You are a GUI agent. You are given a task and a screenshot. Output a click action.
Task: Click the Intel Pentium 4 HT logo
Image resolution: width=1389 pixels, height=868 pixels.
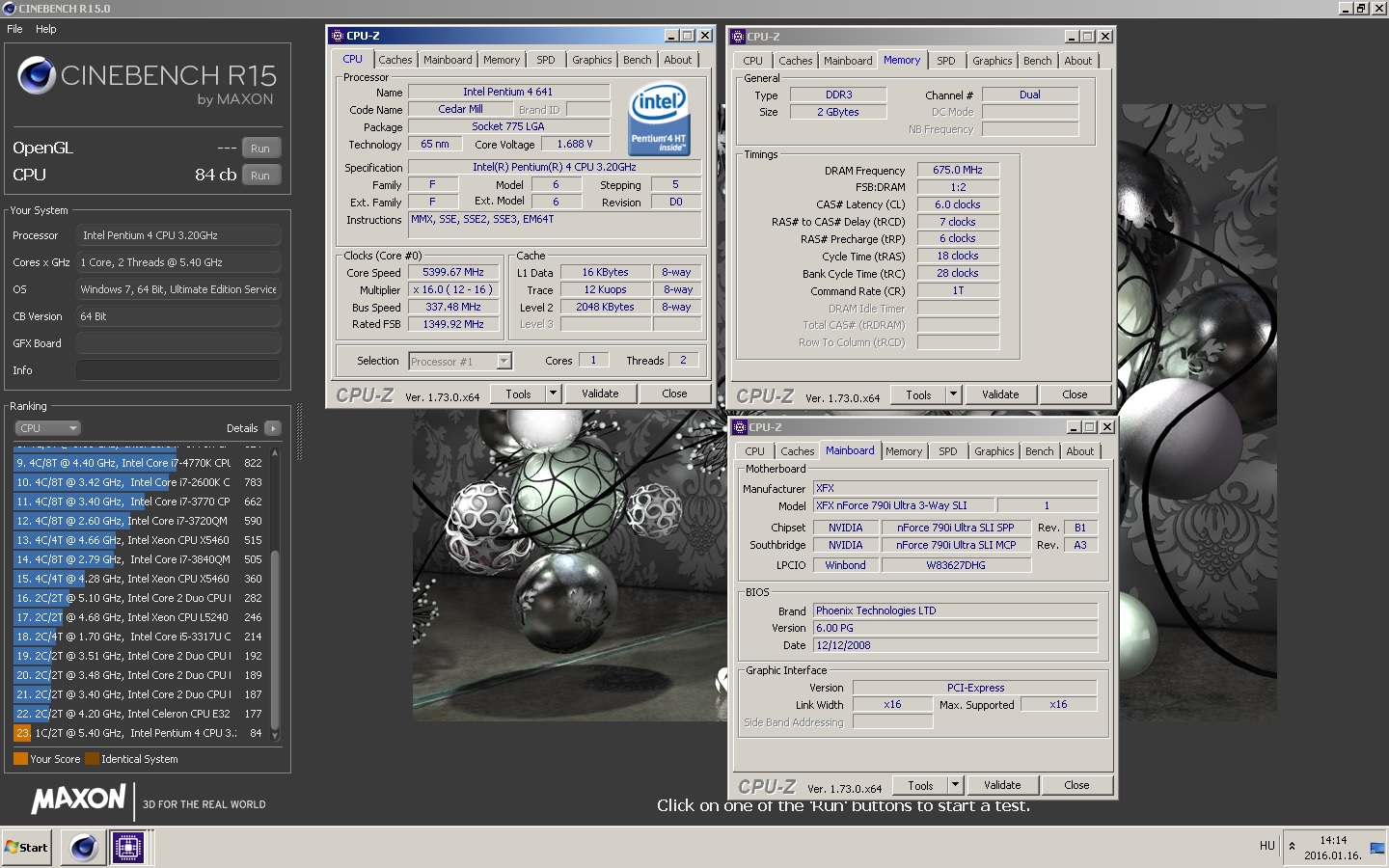pyautogui.click(x=659, y=119)
